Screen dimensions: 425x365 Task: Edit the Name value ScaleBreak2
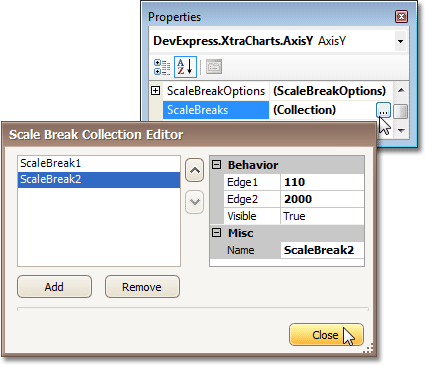pyautogui.click(x=322, y=250)
